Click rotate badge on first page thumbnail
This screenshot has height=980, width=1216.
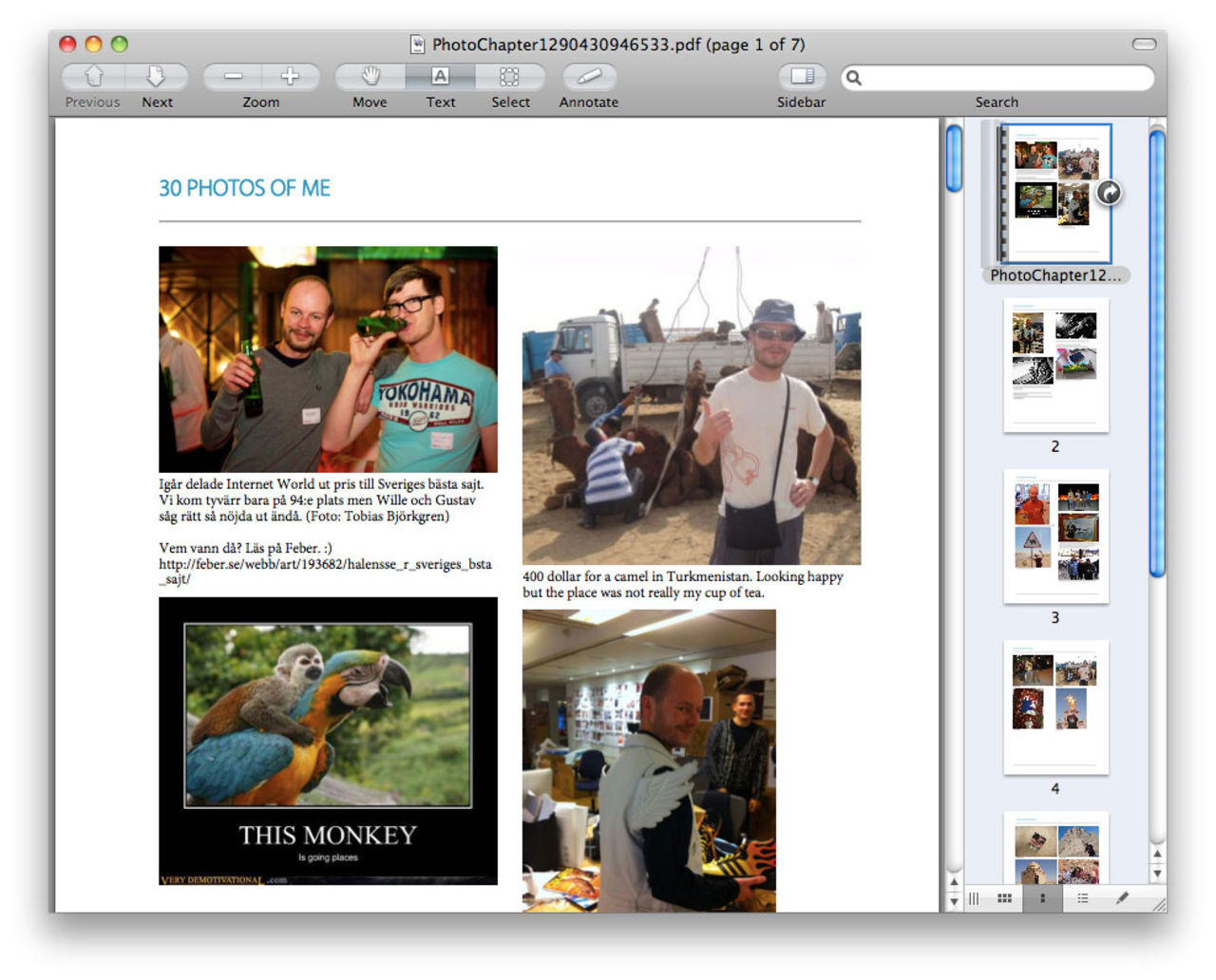click(x=1109, y=193)
